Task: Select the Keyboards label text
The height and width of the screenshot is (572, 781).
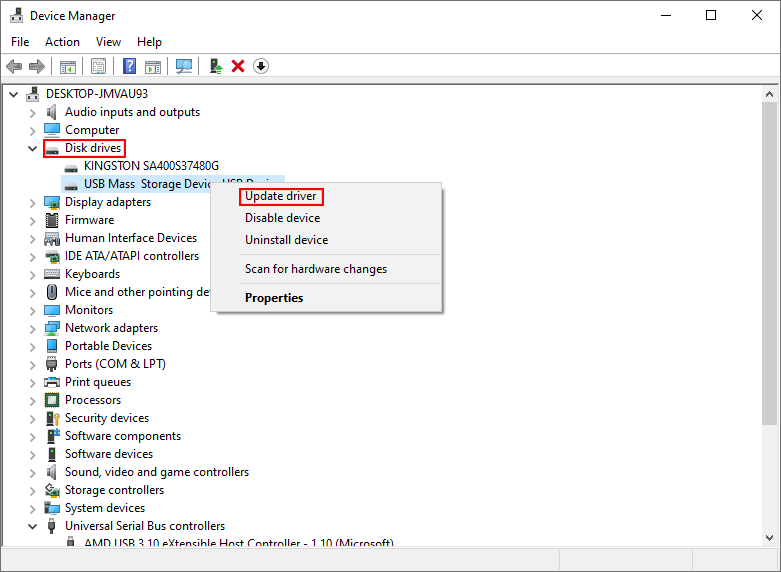Action: point(93,274)
